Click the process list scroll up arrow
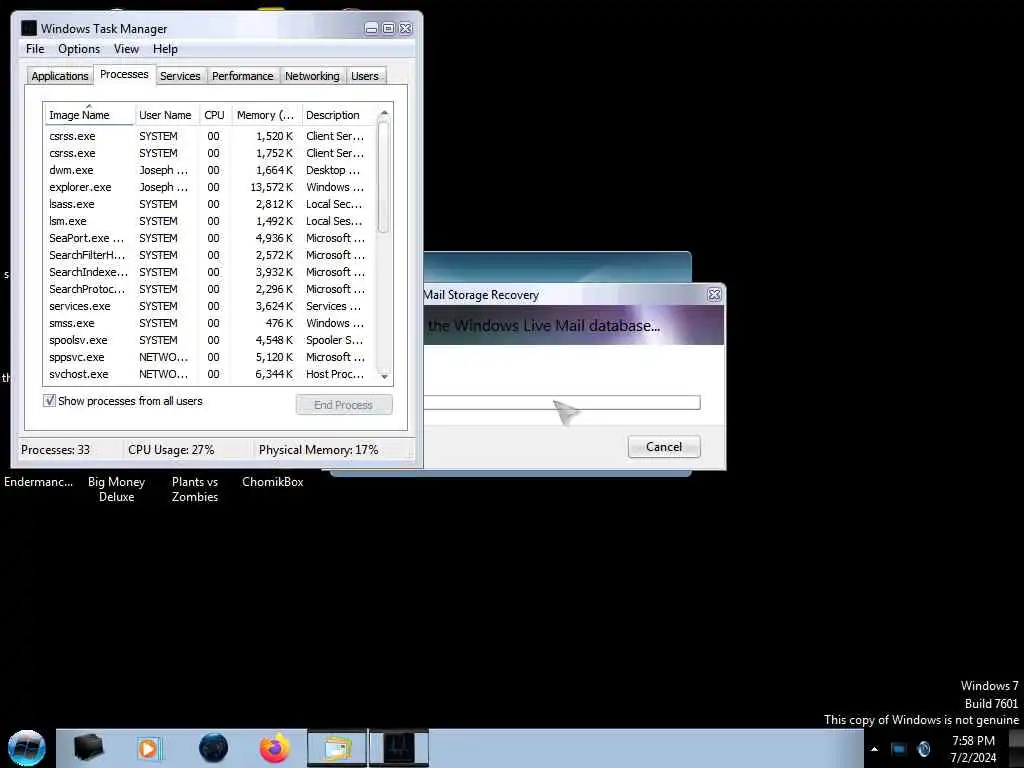Image resolution: width=1024 pixels, height=768 pixels. point(384,113)
